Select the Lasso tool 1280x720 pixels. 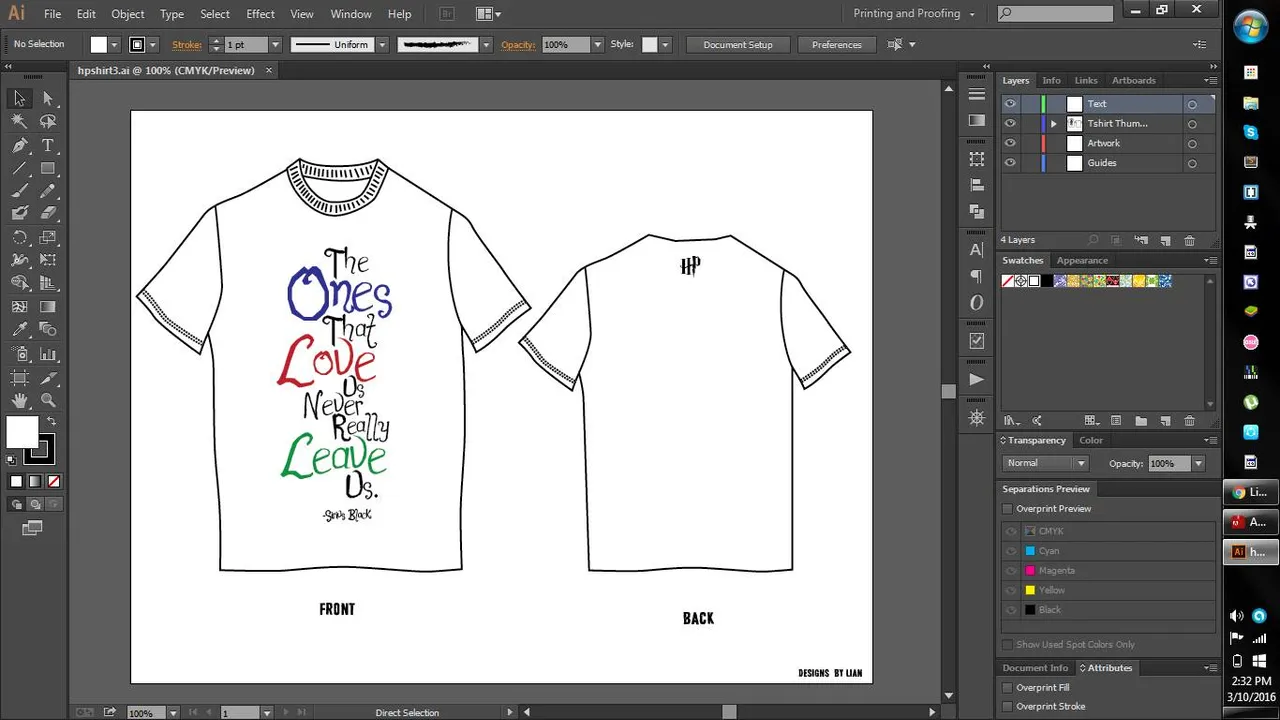click(47, 121)
